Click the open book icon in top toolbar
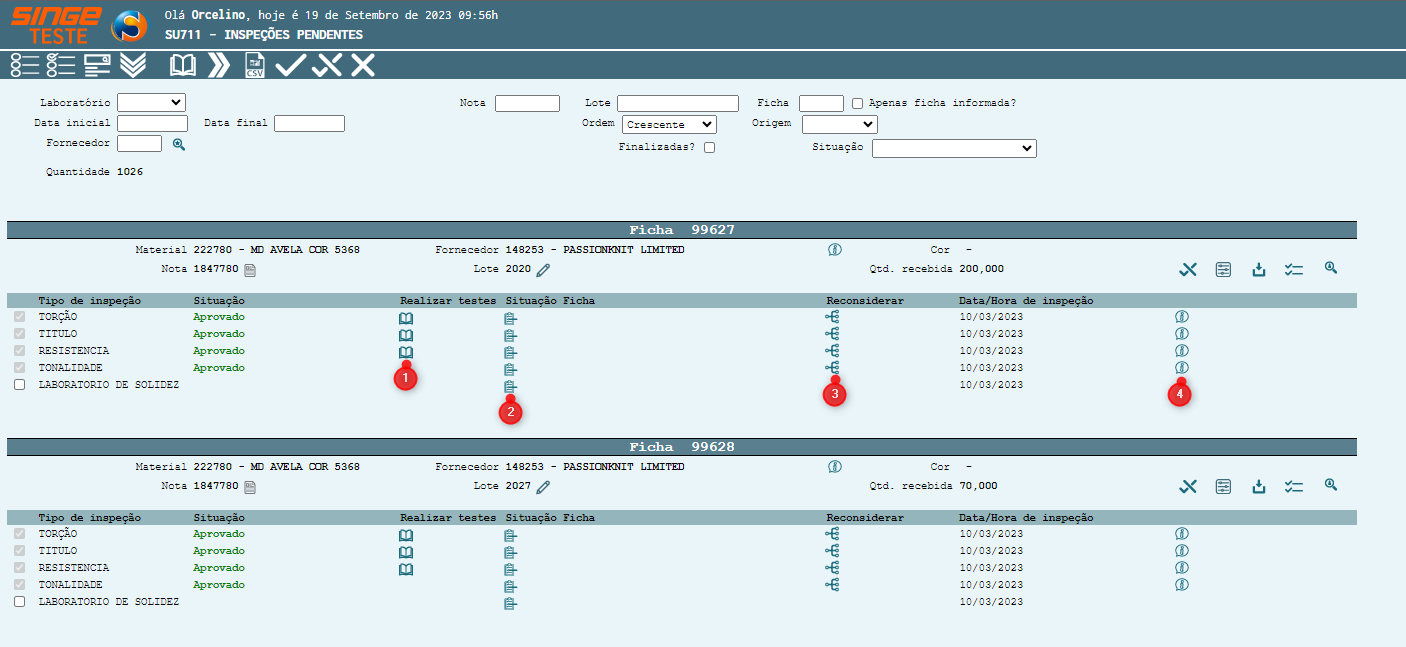This screenshot has height=647, width=1406. [183, 66]
